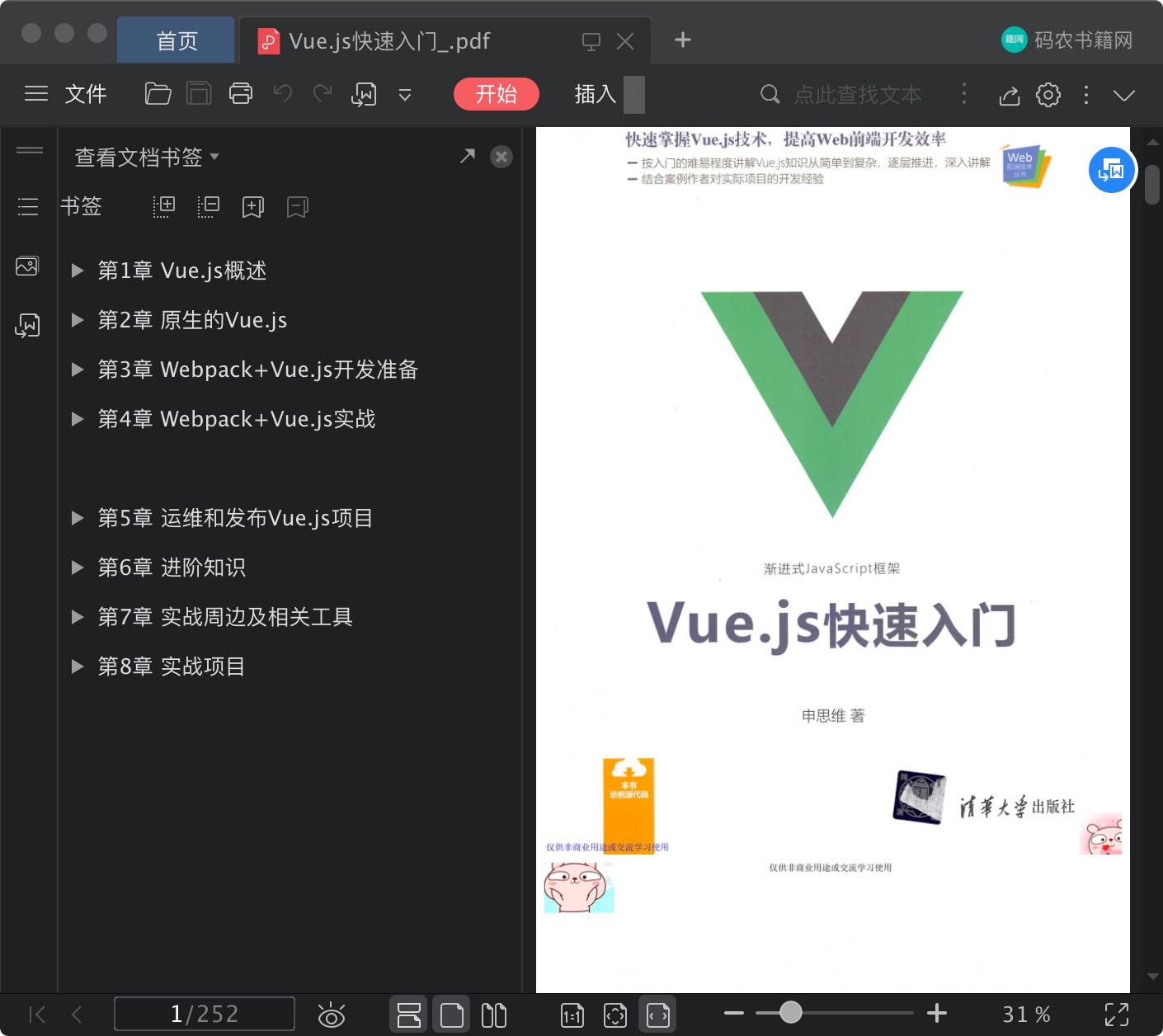Close the Vue.js快速入门_.pdf tab
This screenshot has width=1163, height=1036.
[625, 41]
